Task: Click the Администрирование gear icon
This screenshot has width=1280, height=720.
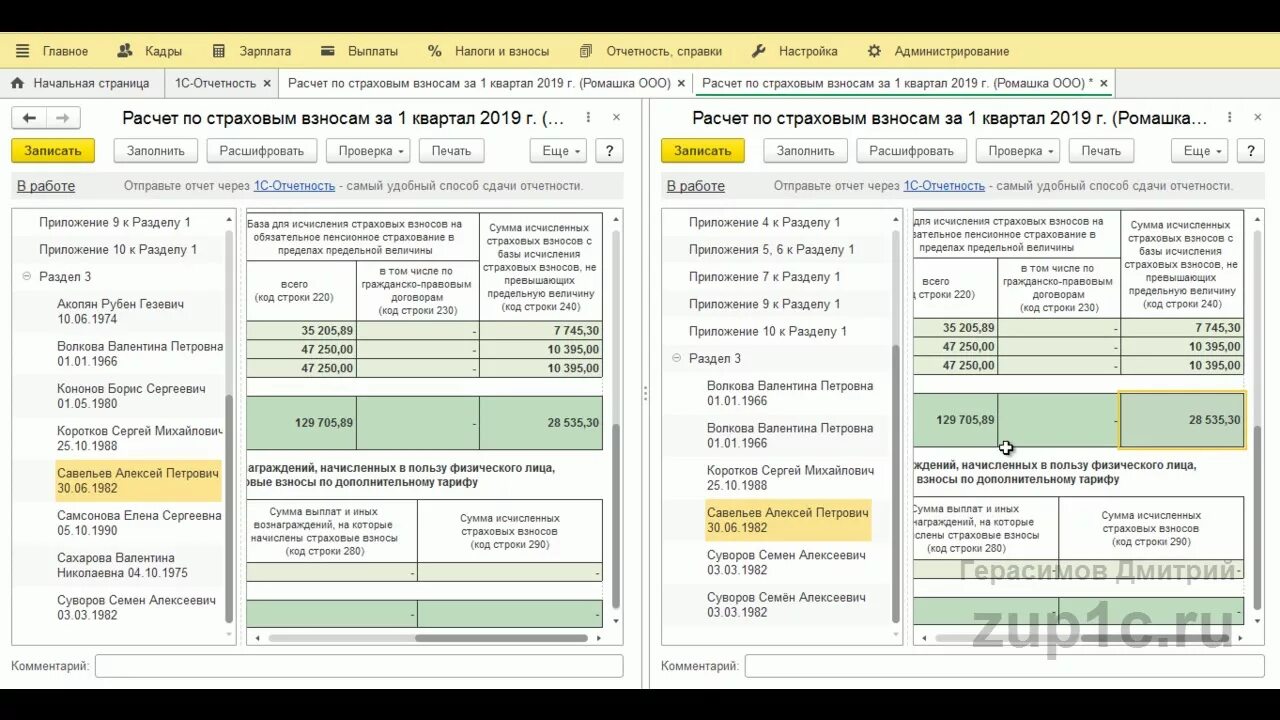Action: 875,51
